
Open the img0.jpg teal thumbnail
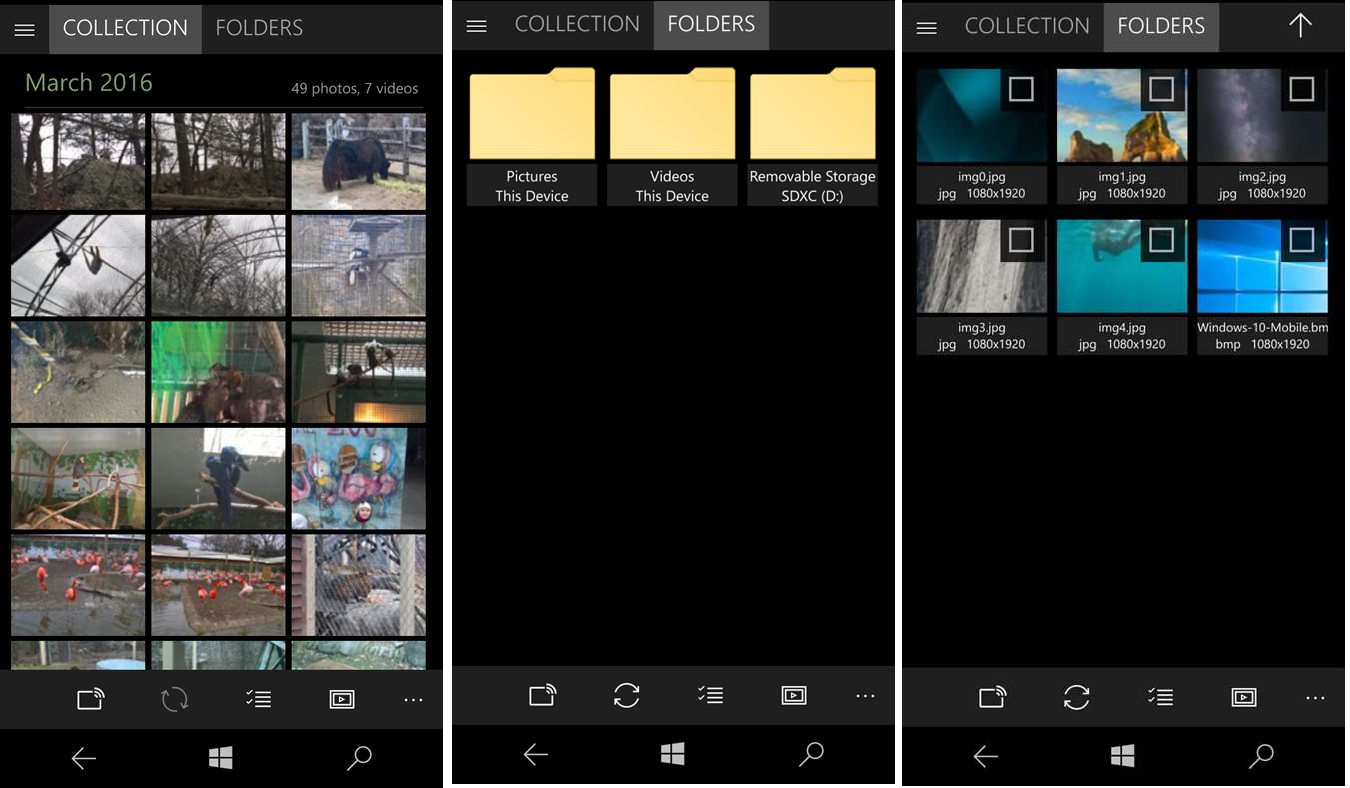982,116
